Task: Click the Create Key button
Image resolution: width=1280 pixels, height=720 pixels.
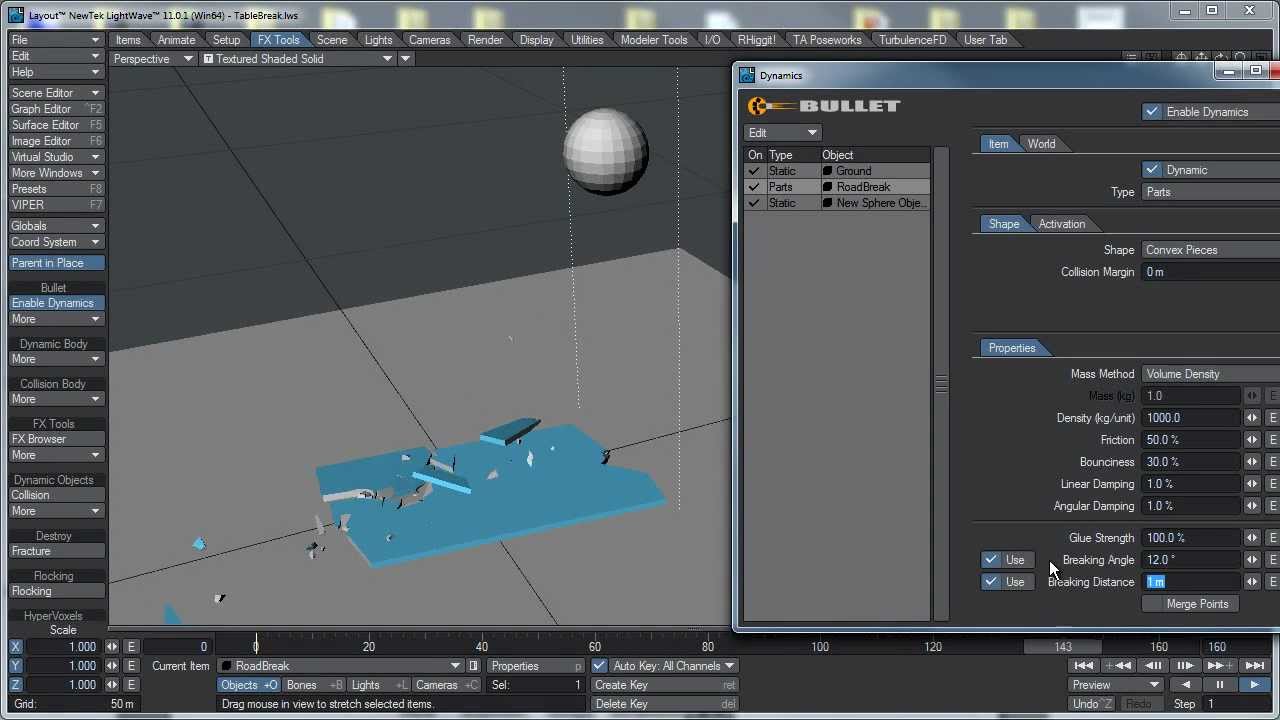Action: tap(664, 685)
